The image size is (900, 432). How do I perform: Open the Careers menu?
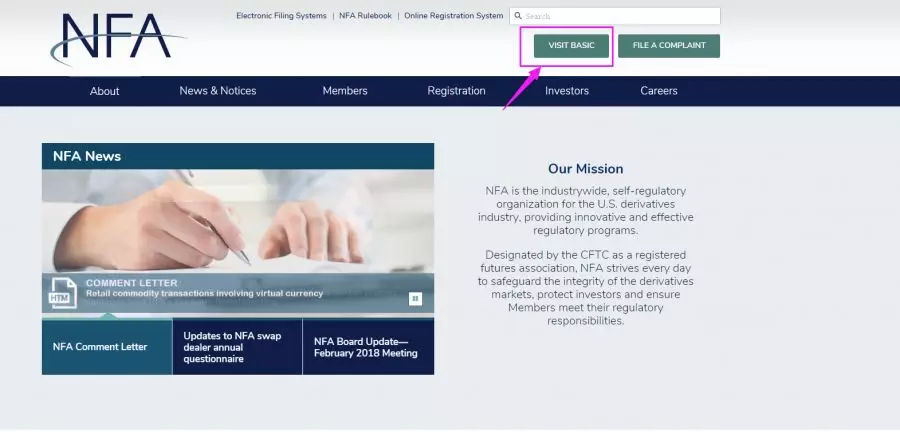click(x=659, y=91)
